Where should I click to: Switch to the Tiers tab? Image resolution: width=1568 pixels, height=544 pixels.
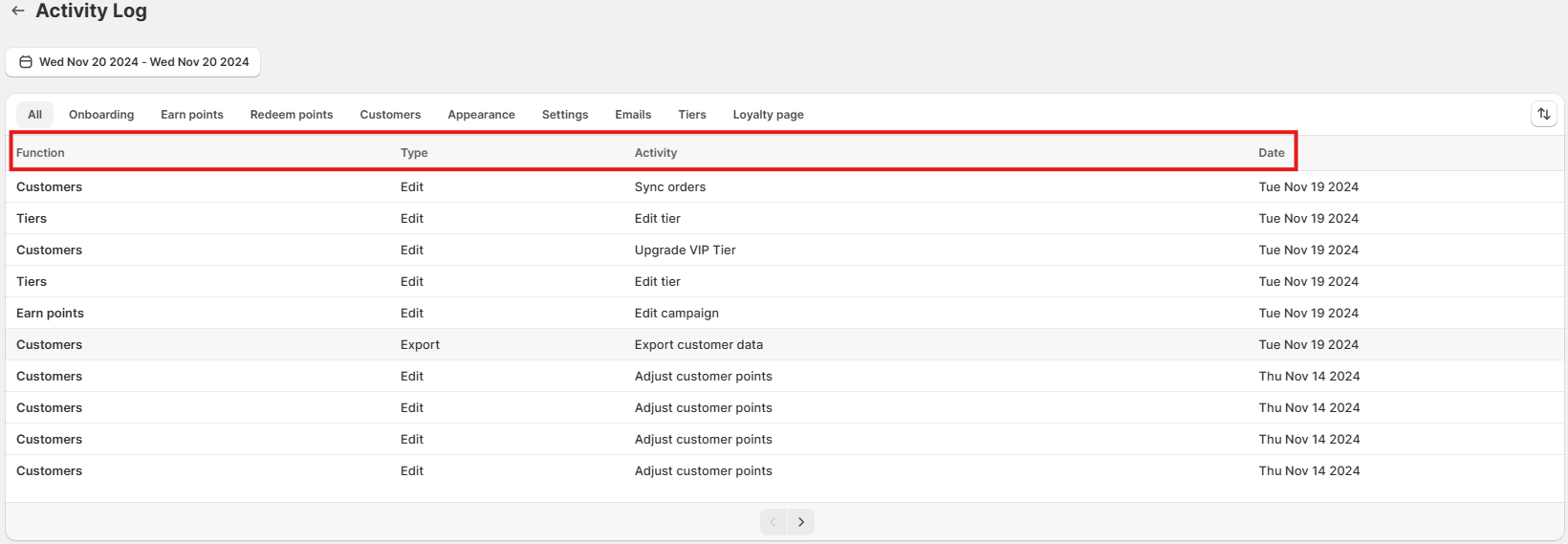click(x=692, y=115)
